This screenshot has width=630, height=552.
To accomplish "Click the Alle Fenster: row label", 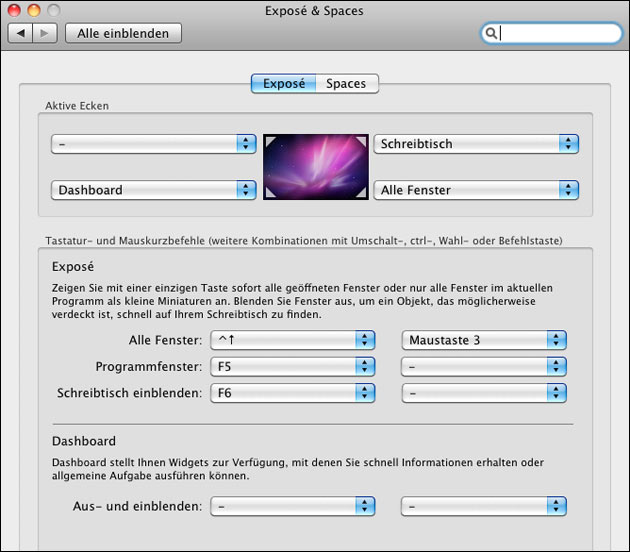I will [x=166, y=340].
